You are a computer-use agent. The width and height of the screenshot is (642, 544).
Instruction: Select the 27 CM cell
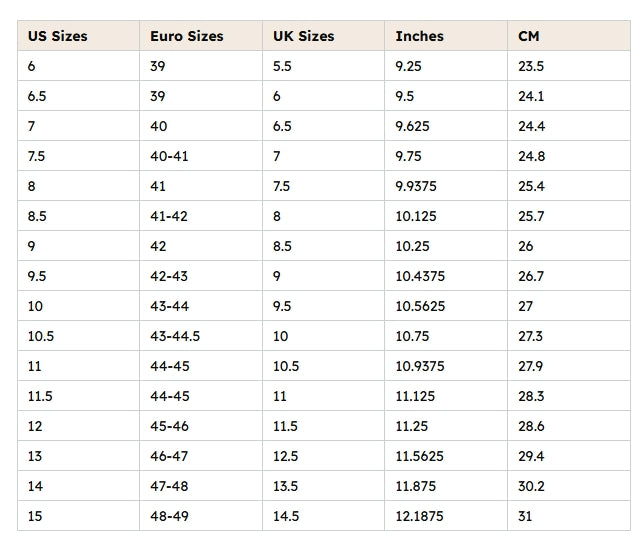[x=569, y=306]
